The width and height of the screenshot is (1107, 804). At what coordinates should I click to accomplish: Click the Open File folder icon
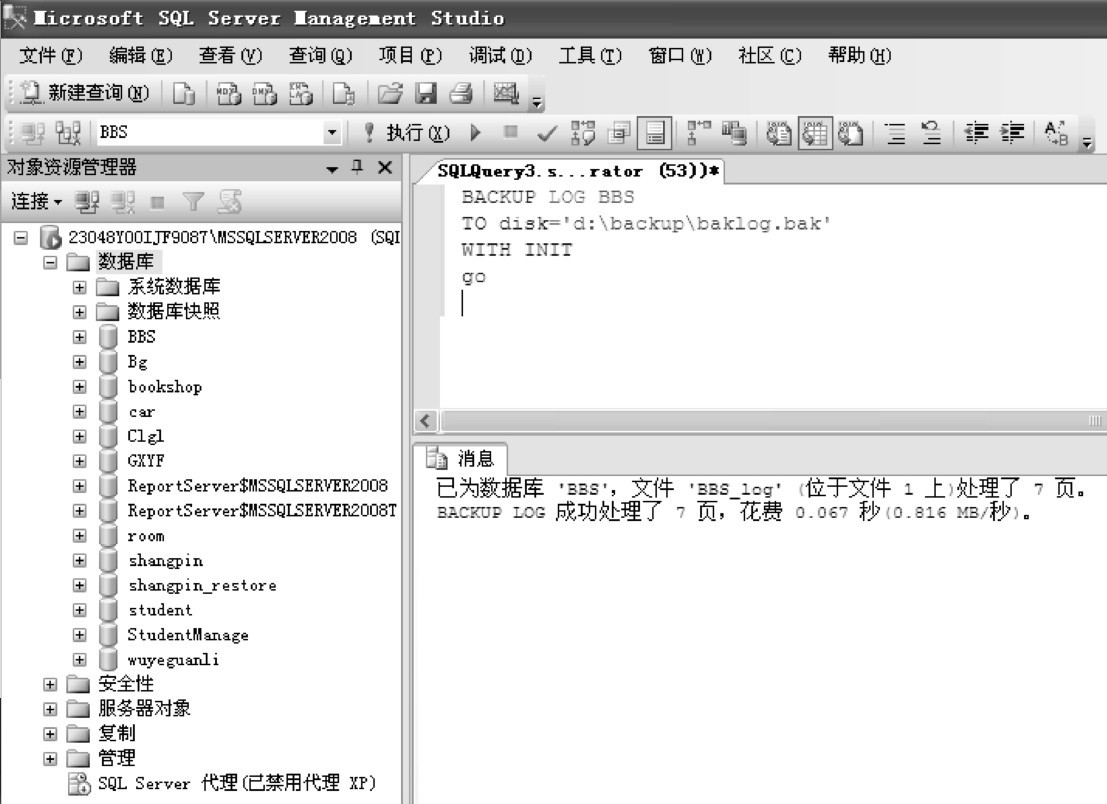click(x=390, y=93)
